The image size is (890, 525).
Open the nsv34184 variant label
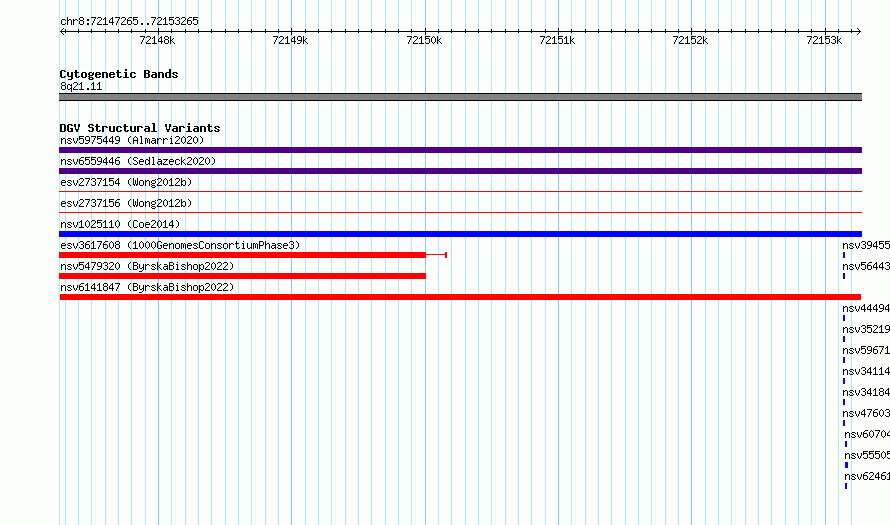(x=866, y=392)
